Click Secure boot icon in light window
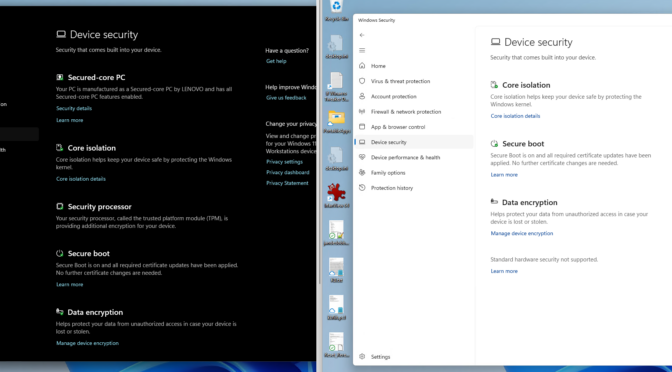The width and height of the screenshot is (672, 372). coord(494,144)
